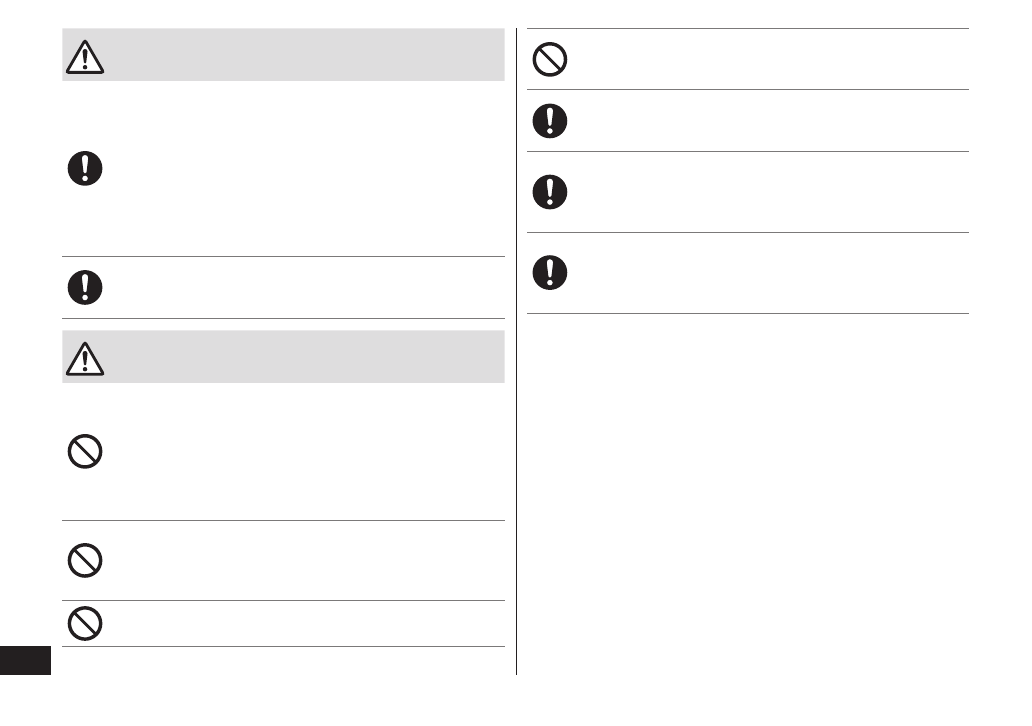
Task: Click the middle exclamation icon in the right column
Action: 549,192
